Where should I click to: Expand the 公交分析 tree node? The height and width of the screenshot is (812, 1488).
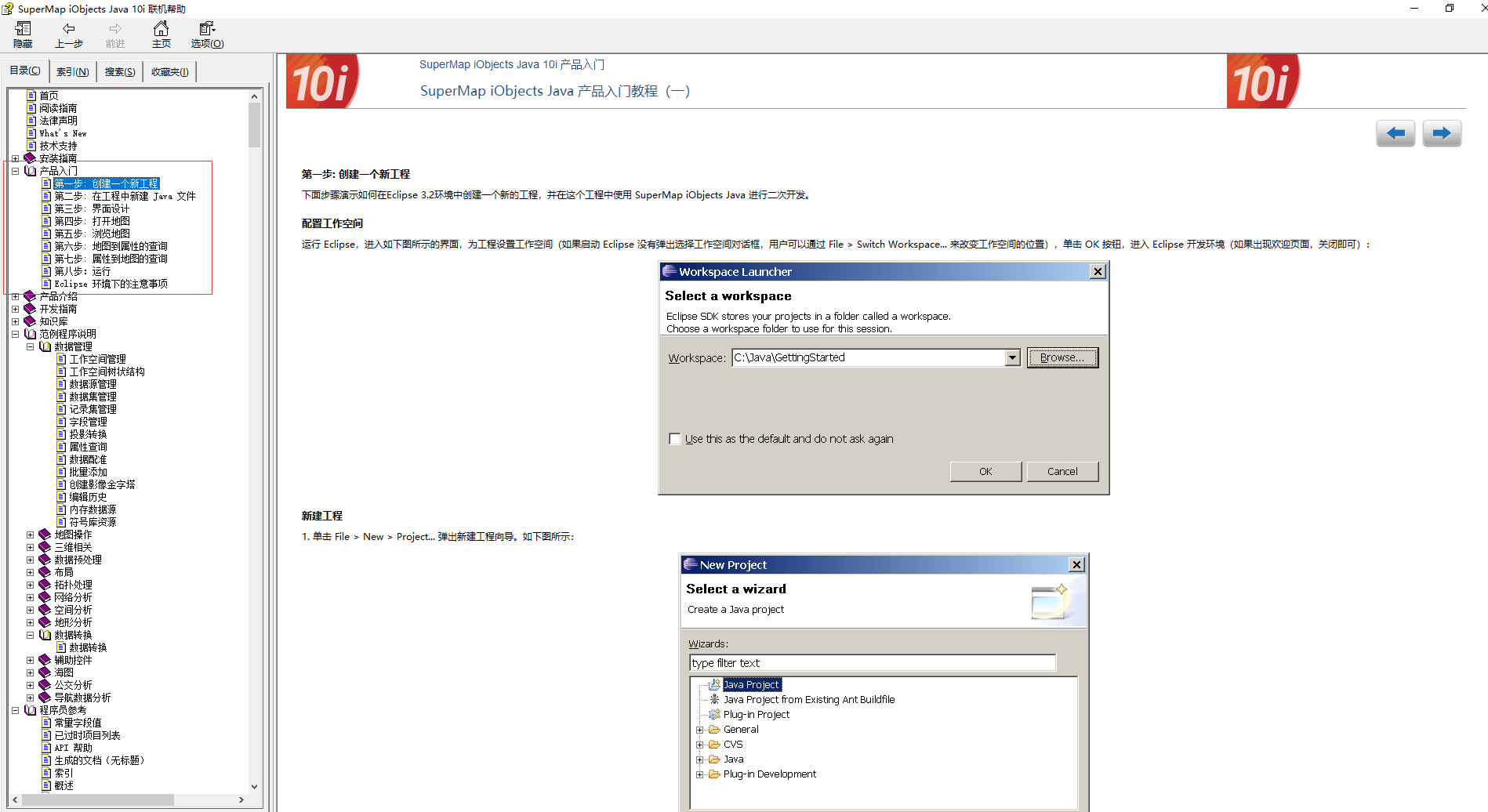(30, 685)
